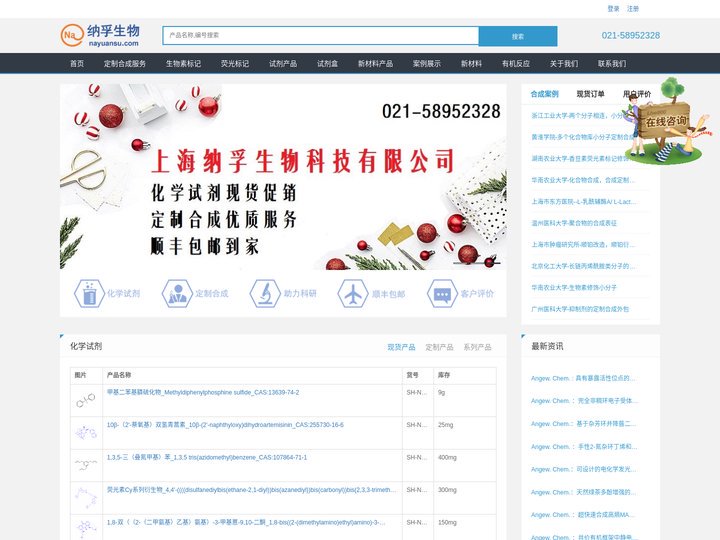Open the 新材料产品 menu item
This screenshot has height=540, width=720.
pos(375,64)
